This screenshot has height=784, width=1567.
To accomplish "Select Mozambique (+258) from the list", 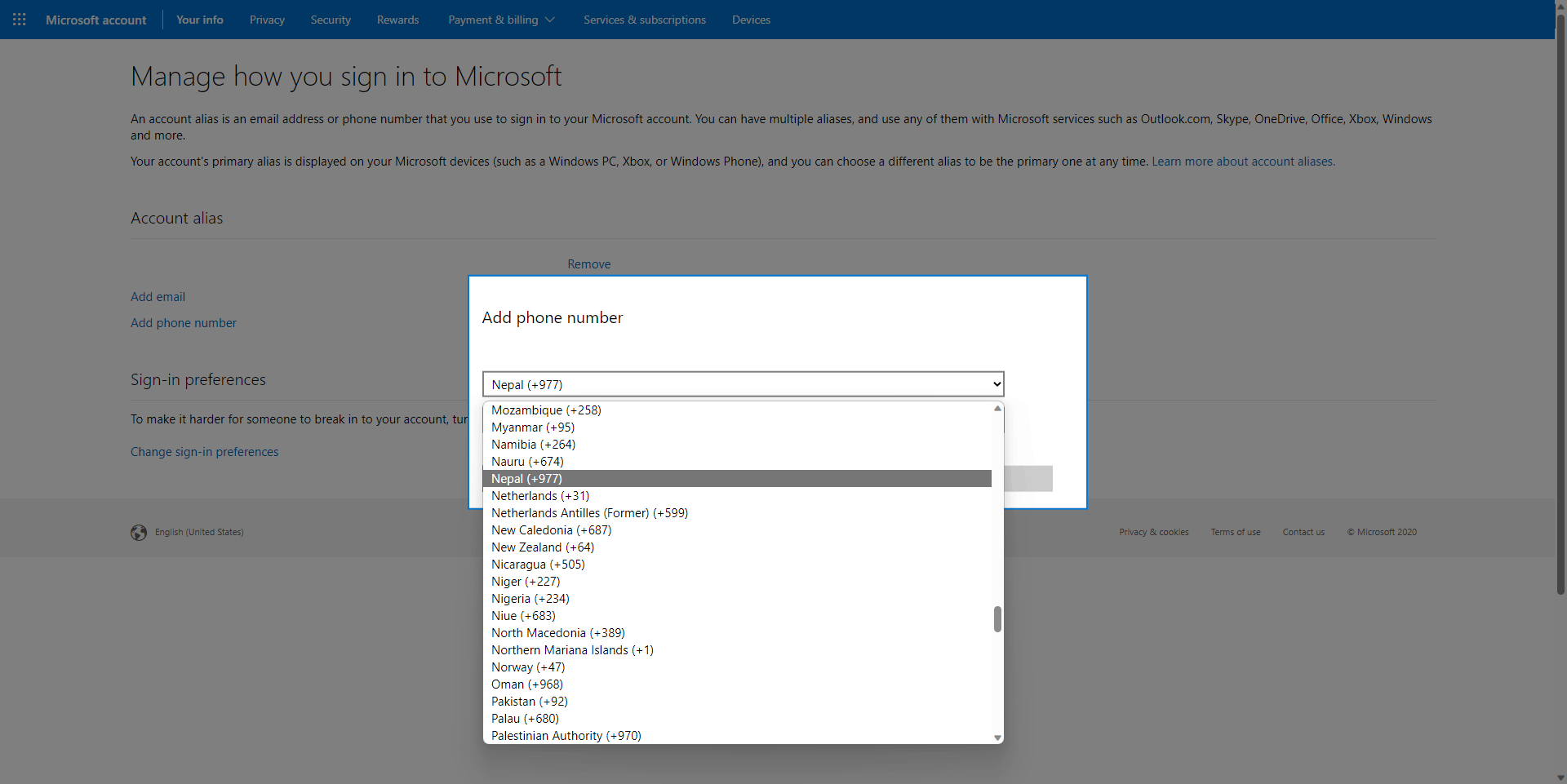I will point(737,410).
